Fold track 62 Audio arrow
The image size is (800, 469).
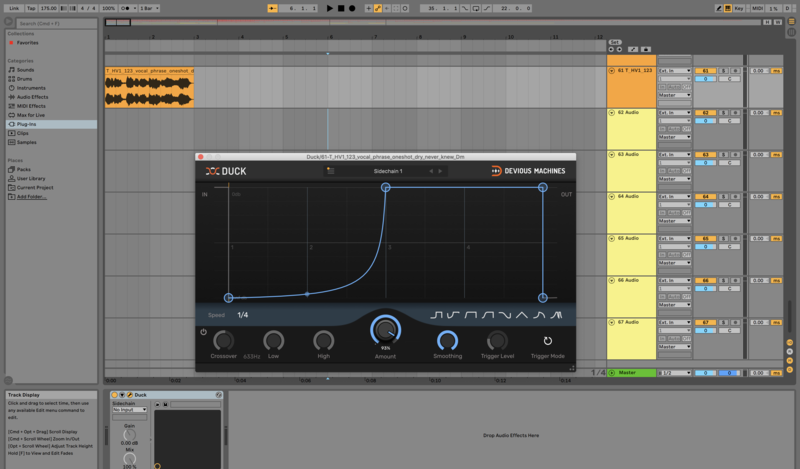pyautogui.click(x=611, y=112)
